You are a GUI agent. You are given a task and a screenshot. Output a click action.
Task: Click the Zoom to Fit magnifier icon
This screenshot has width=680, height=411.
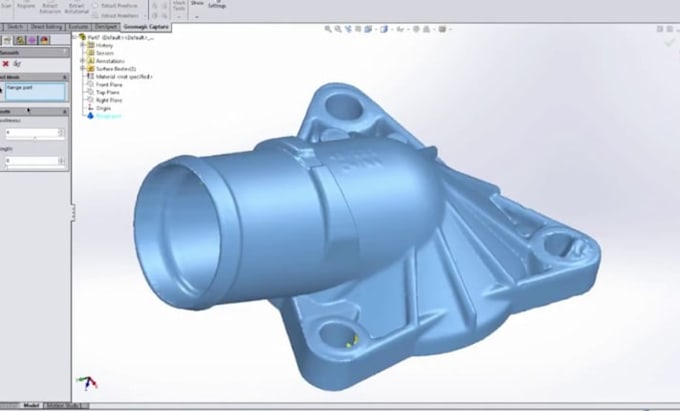tap(328, 29)
